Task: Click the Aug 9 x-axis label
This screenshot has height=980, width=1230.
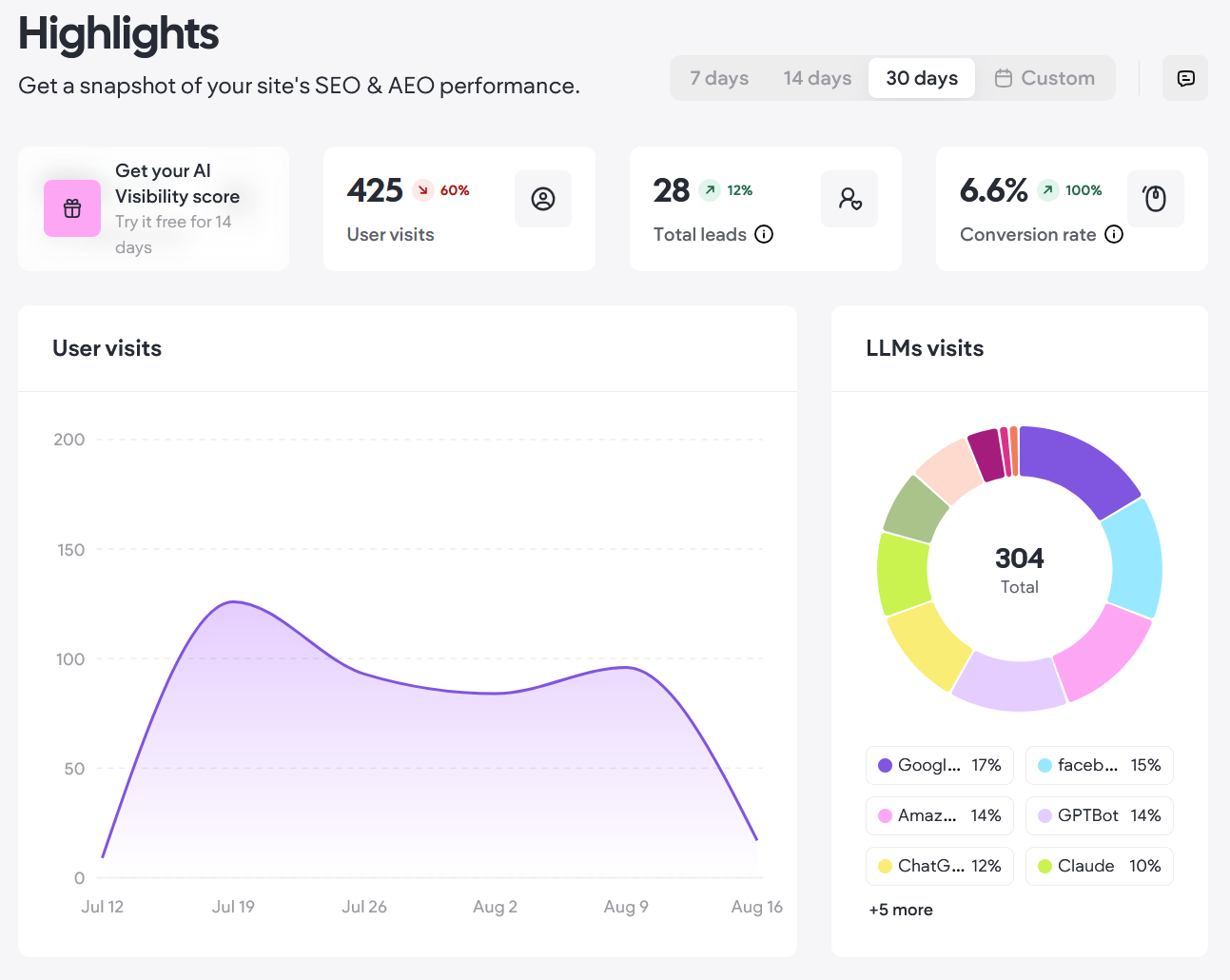Action: pyautogui.click(x=626, y=907)
